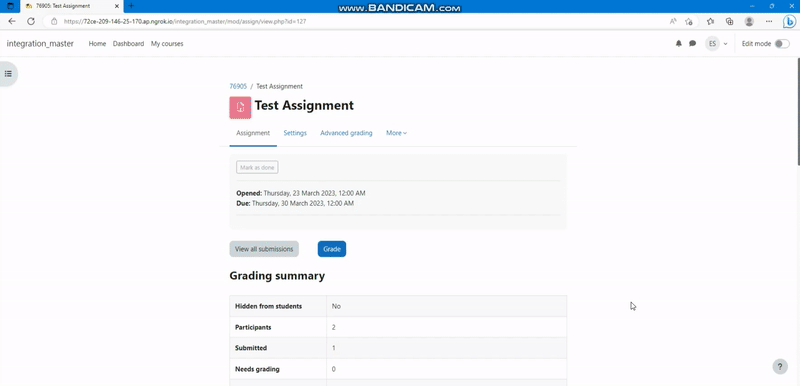Click the tab actions menu icon
800x386 pixels.
point(10,6)
